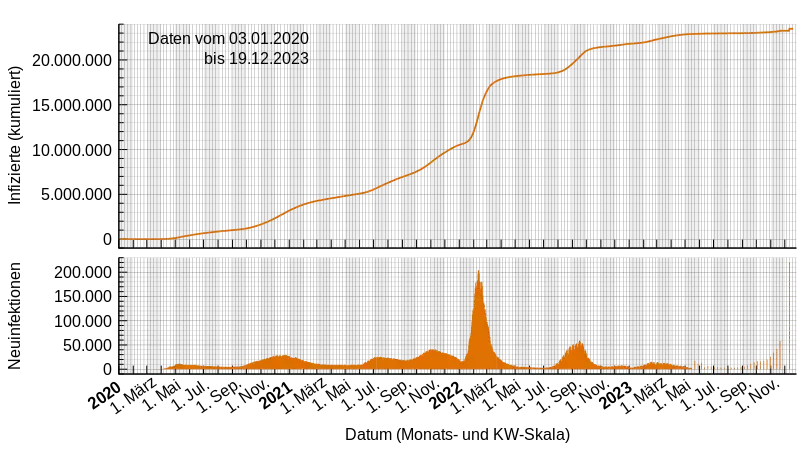Click the "15.000.000" y-axis tick label
This screenshot has height=451, width=801.
72,105
